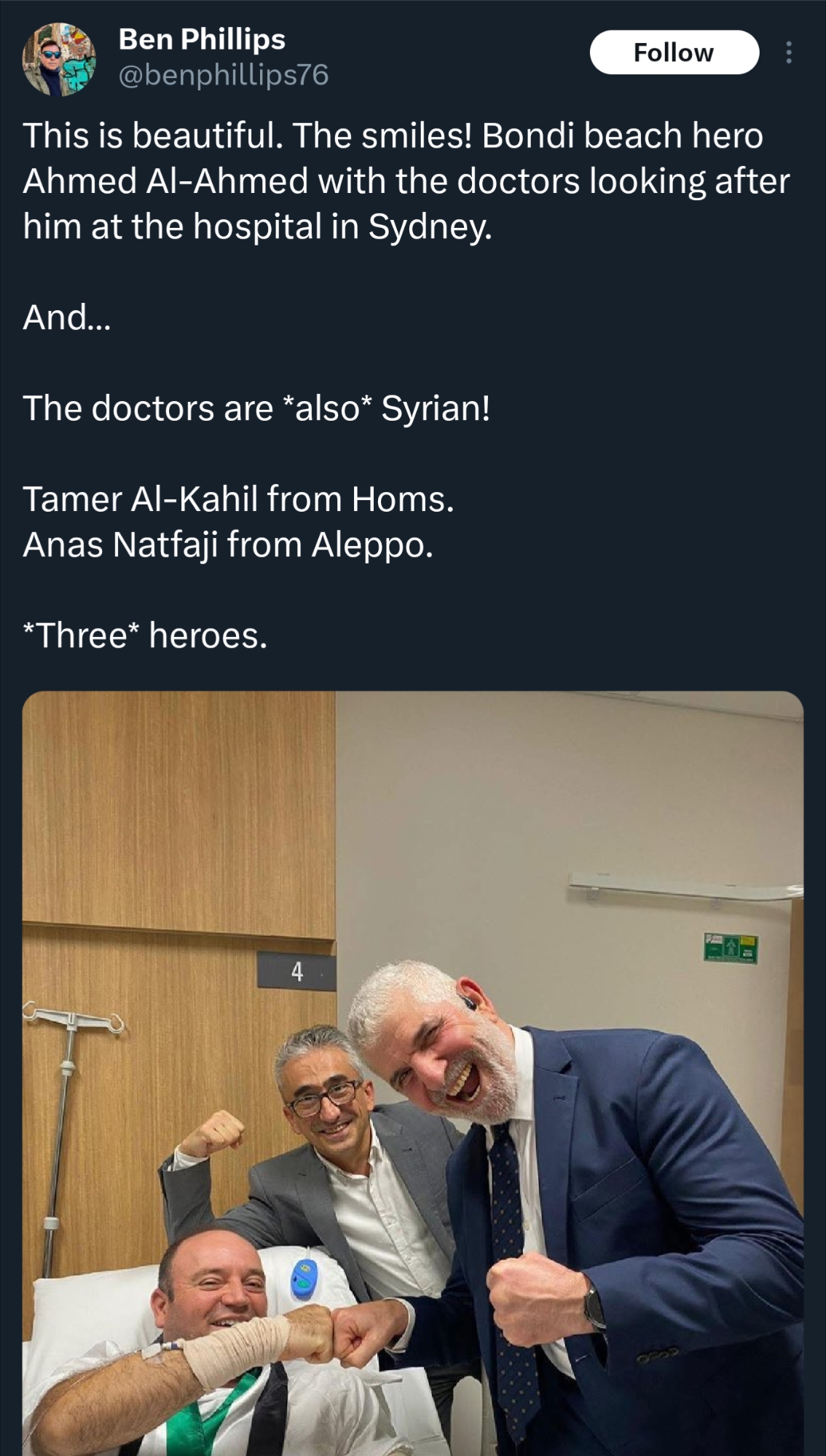Click the "him at the hospital in Sydney" text
Viewport: 826px width, 1456px height.
click(x=257, y=226)
